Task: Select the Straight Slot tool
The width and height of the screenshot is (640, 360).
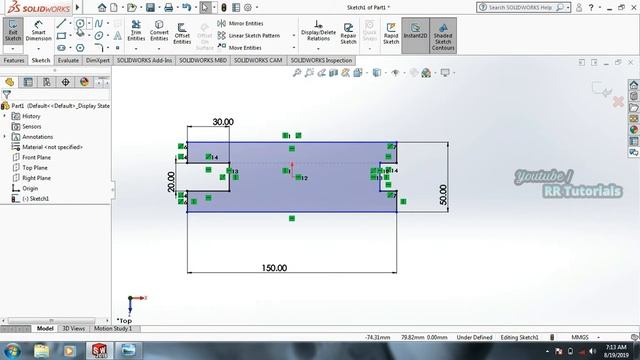Action: pyautogui.click(x=61, y=48)
